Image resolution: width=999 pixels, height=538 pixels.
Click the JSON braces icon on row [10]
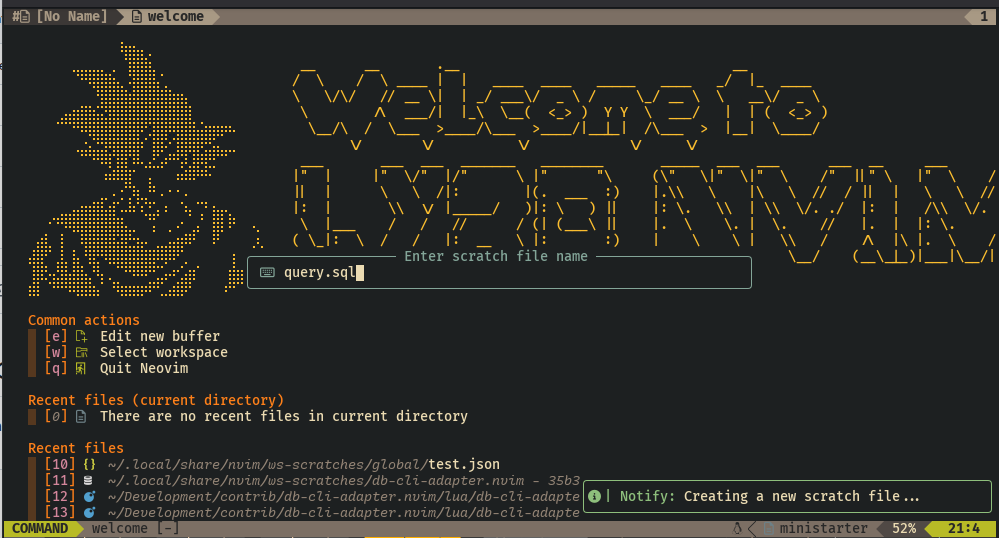tap(89, 464)
